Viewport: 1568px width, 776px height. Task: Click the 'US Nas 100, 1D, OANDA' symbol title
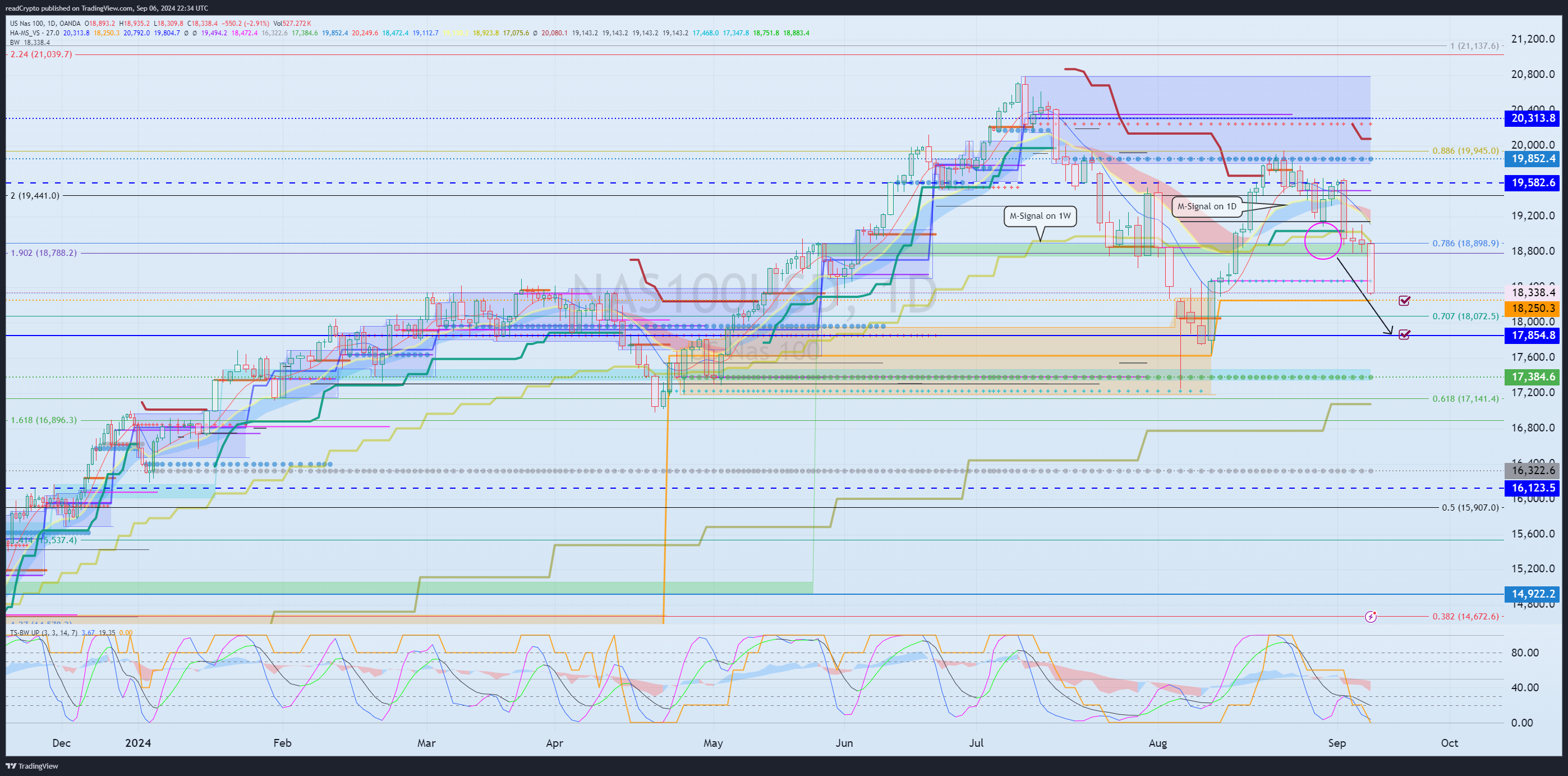(45, 24)
